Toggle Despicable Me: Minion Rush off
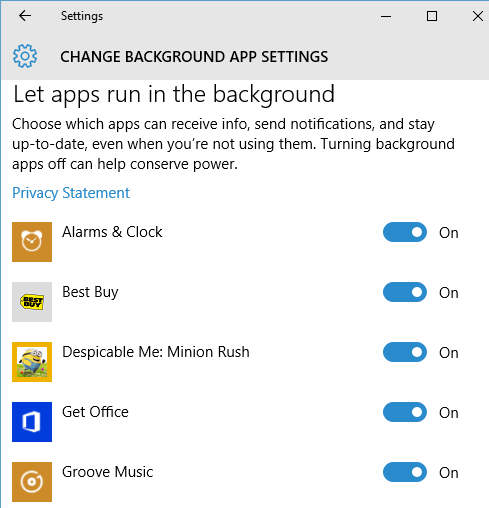Image resolution: width=489 pixels, height=508 pixels. [x=405, y=352]
